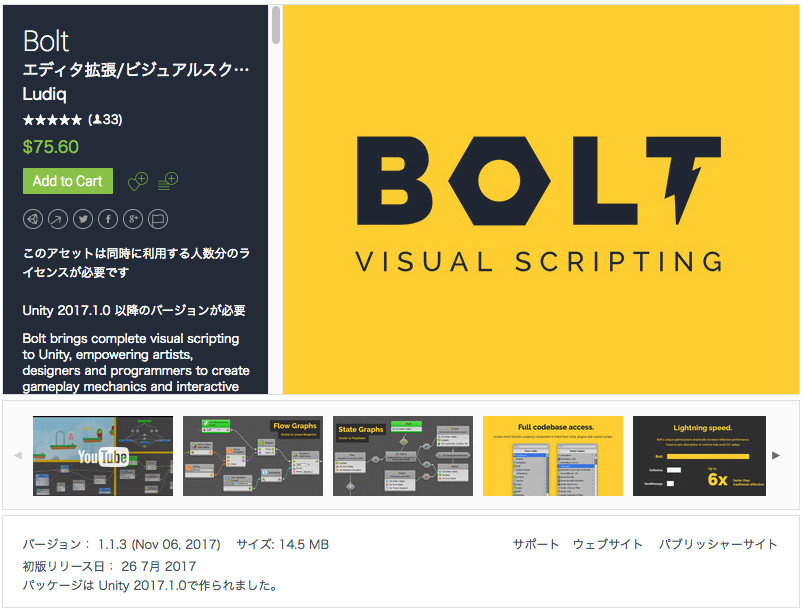Screen dimensions: 802x611
Task: Add Bolt to a list
Action: coord(168,181)
